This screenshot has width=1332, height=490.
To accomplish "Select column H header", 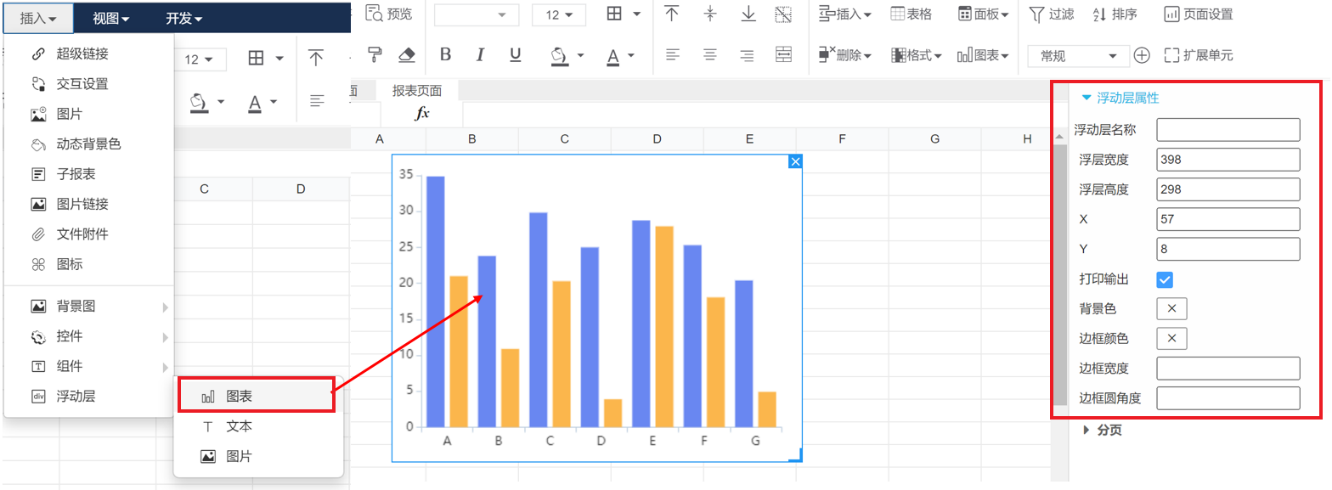I will [1027, 139].
